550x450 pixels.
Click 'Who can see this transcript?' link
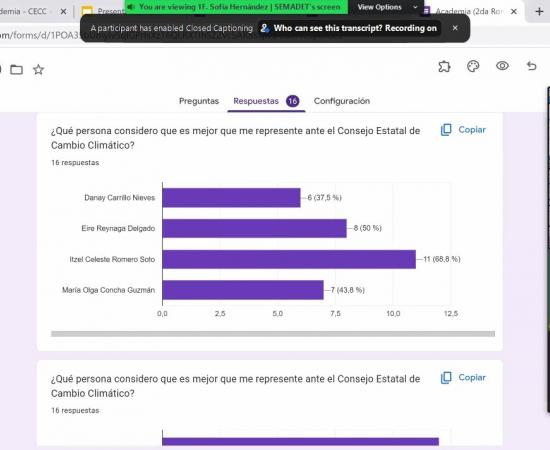point(328,28)
